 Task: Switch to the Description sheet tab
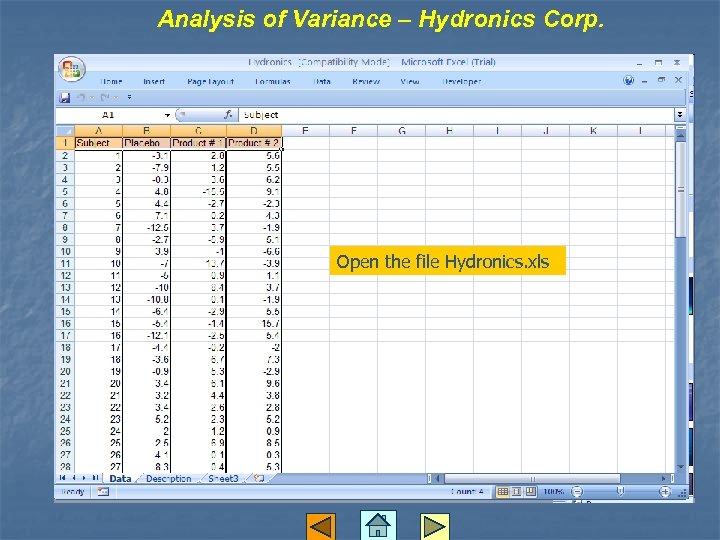[x=168, y=478]
